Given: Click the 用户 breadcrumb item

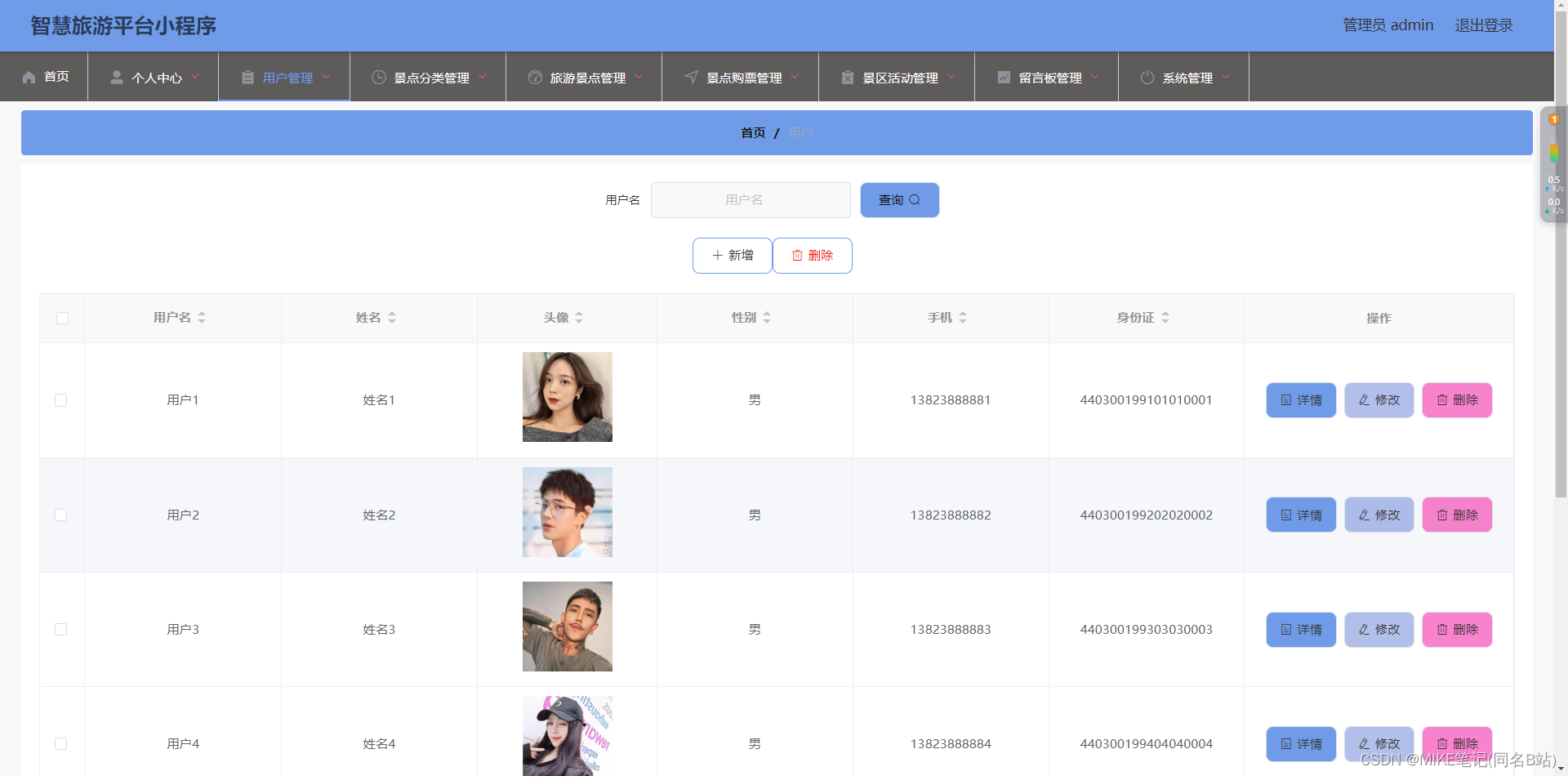Looking at the screenshot, I should (800, 133).
